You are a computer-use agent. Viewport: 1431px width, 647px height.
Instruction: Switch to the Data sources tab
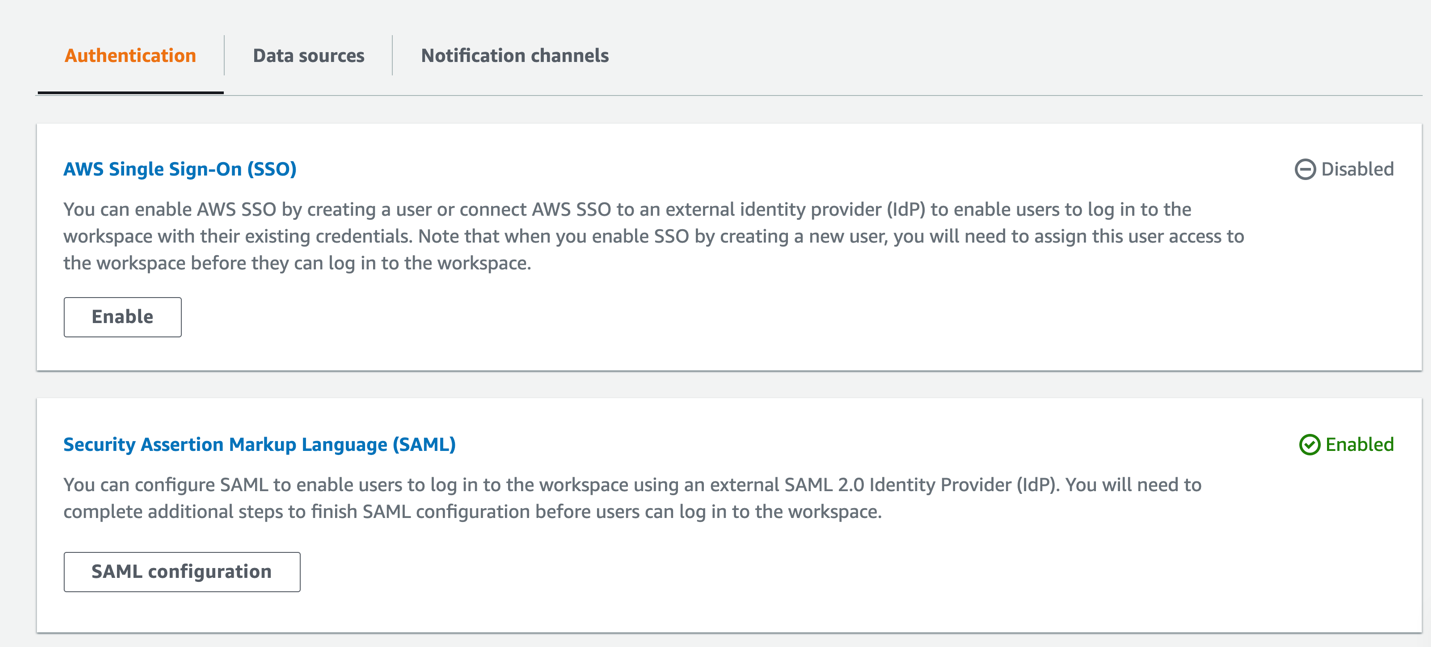pos(308,56)
